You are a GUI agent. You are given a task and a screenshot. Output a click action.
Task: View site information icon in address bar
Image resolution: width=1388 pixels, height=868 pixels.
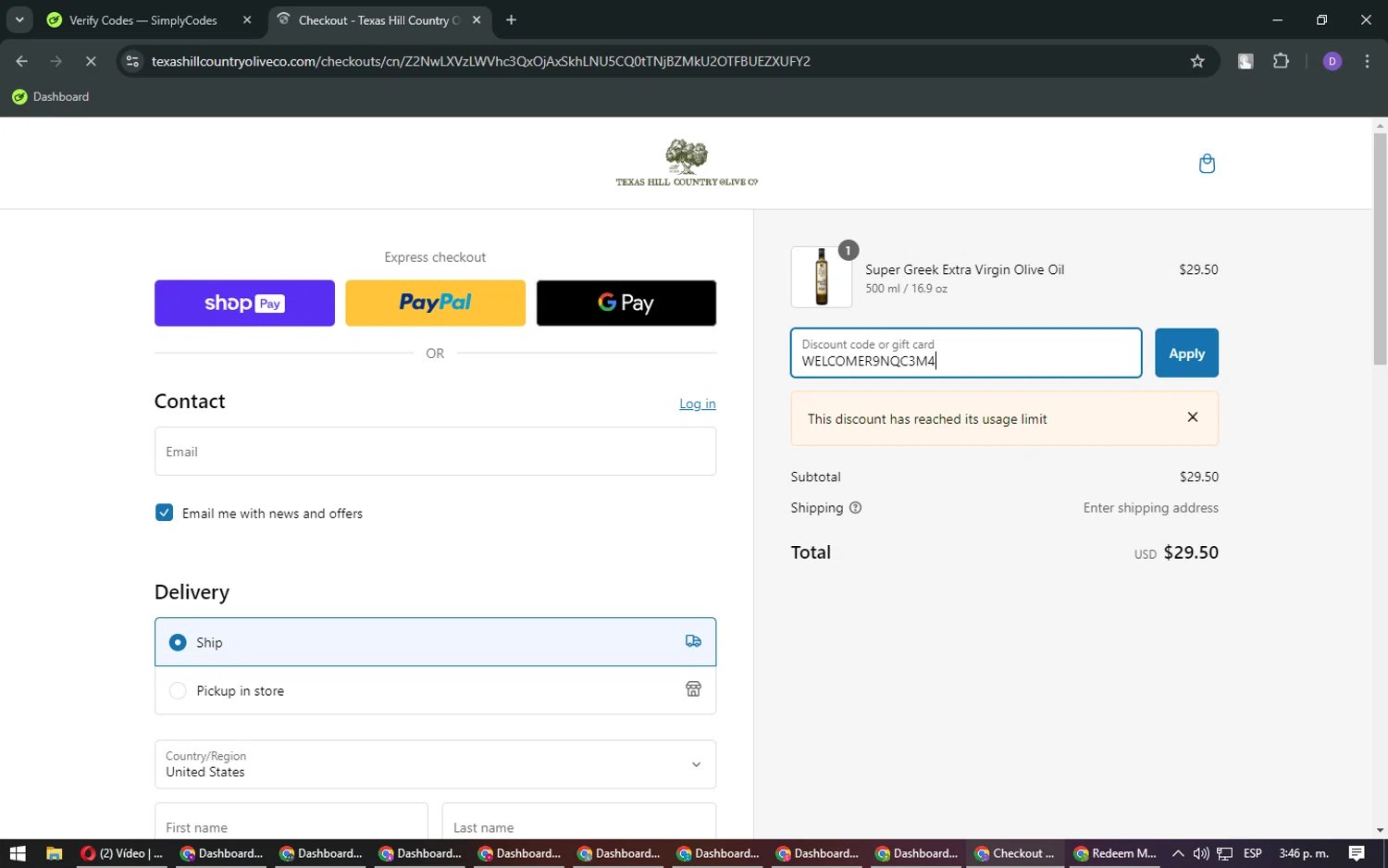[x=132, y=61]
